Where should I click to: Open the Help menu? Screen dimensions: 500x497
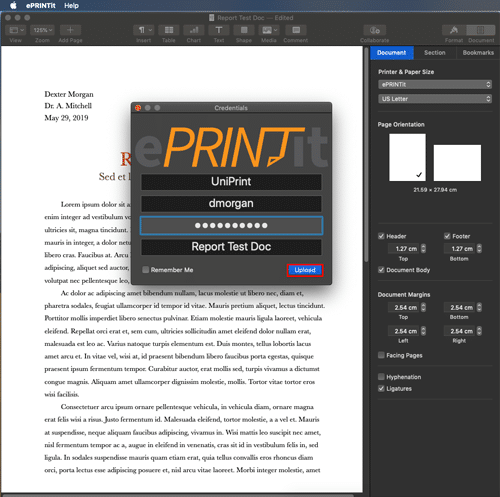click(x=71, y=6)
